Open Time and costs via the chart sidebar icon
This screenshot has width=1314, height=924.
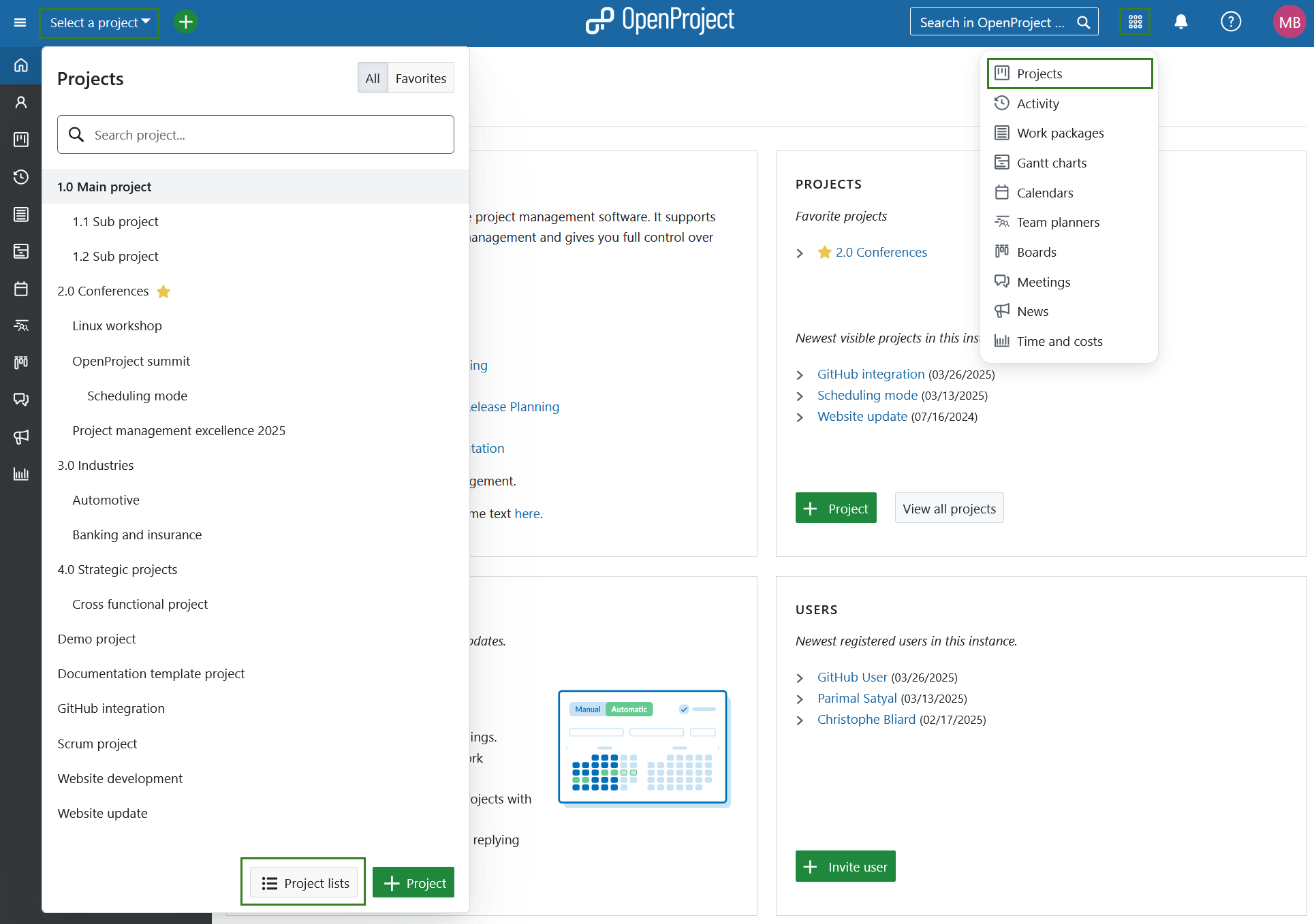tap(20, 474)
